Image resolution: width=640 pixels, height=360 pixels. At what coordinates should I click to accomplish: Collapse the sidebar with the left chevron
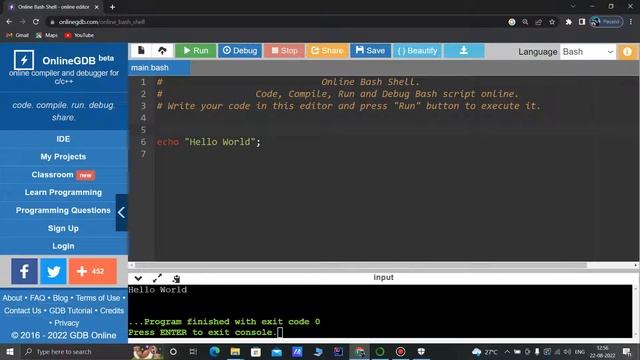point(122,213)
